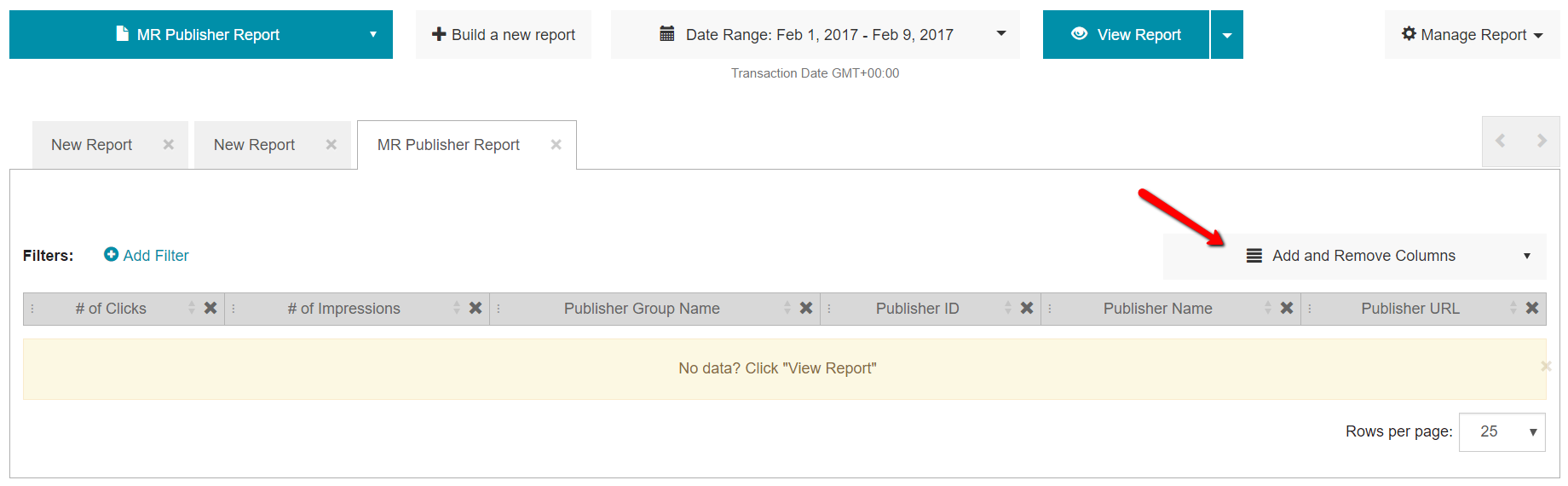The width and height of the screenshot is (1568, 486).
Task: Remove the Publisher ID column
Action: point(1027,308)
